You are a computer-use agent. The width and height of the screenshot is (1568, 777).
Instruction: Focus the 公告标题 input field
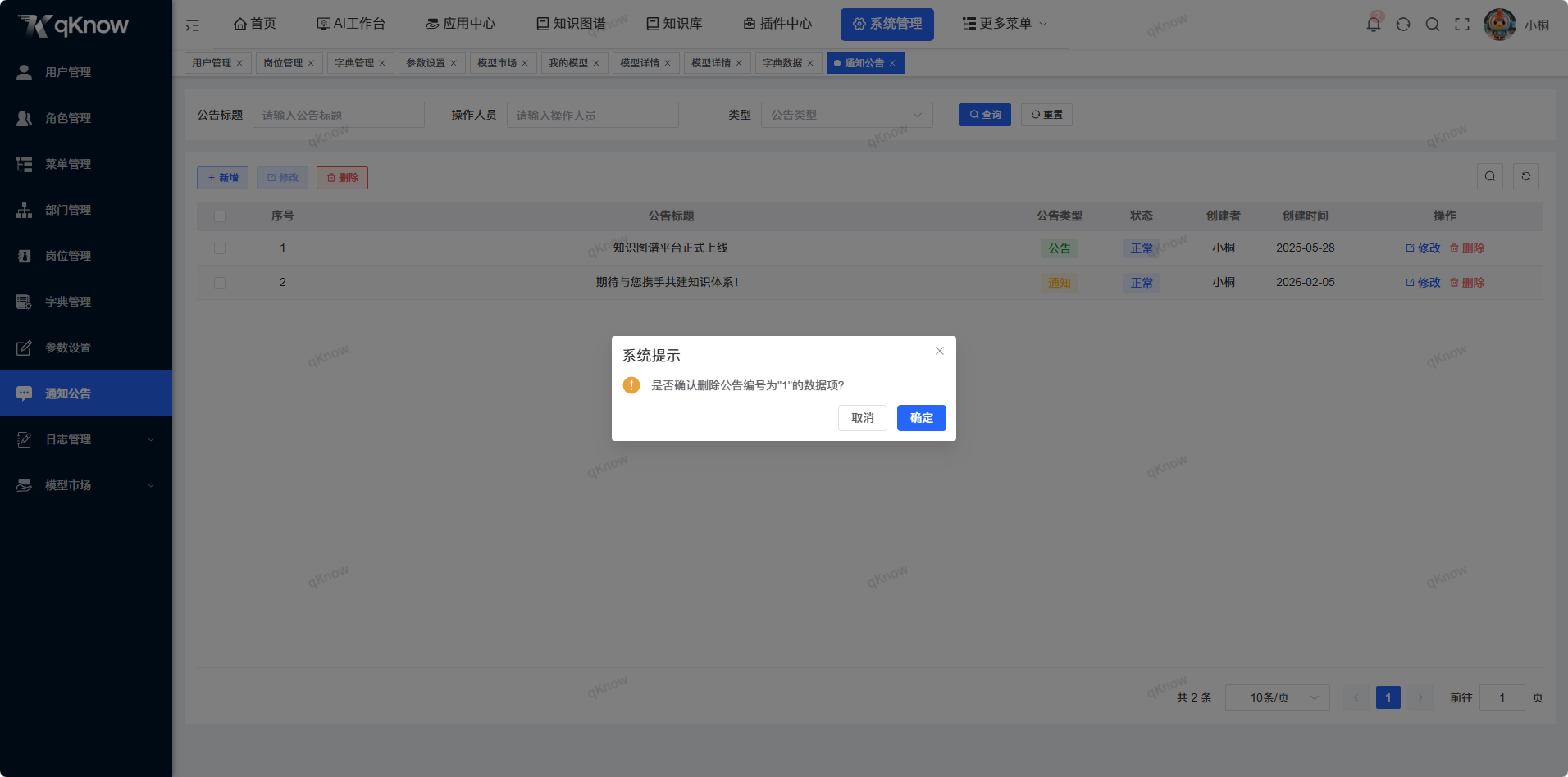339,115
